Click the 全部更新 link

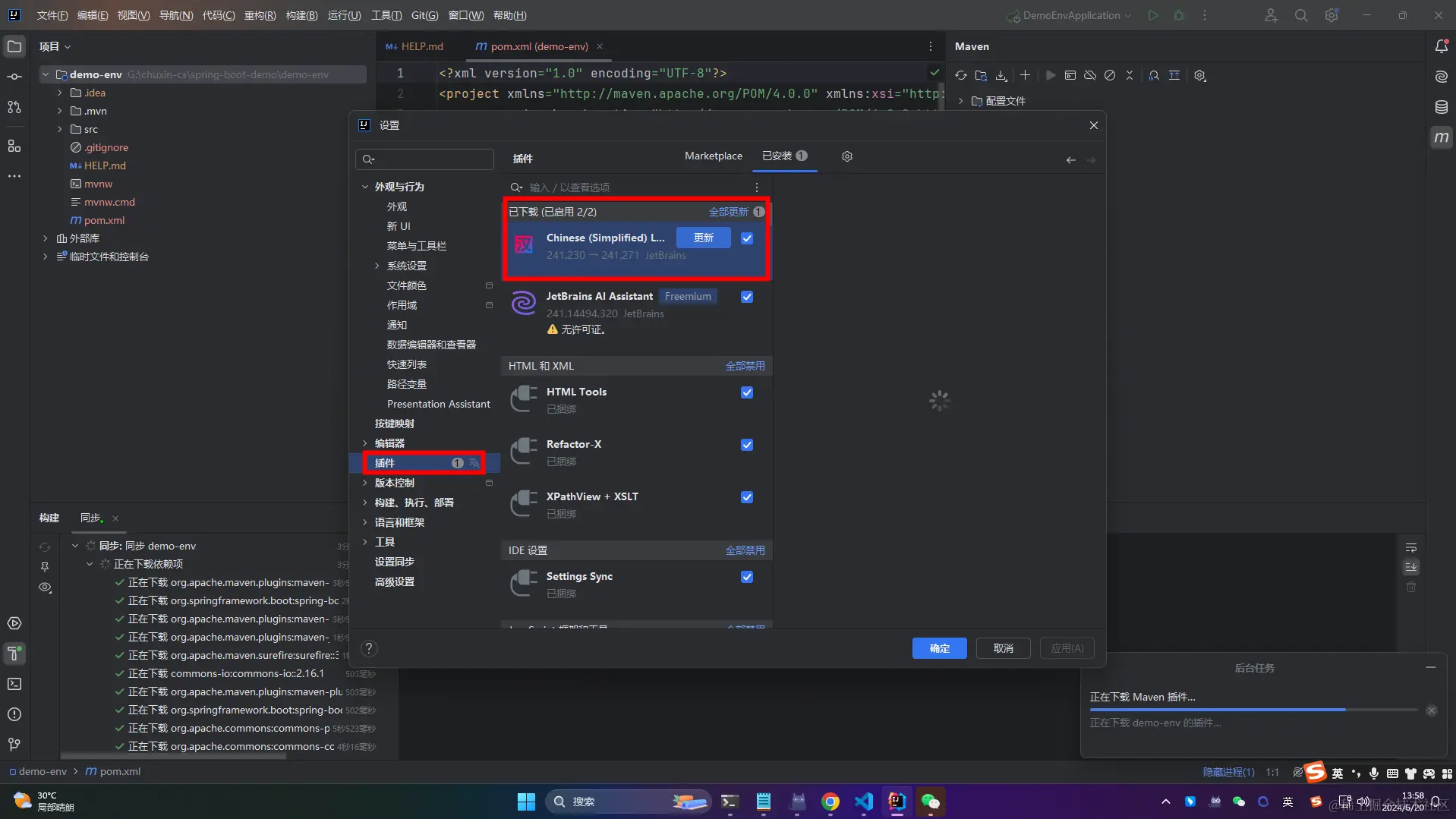coord(729,212)
